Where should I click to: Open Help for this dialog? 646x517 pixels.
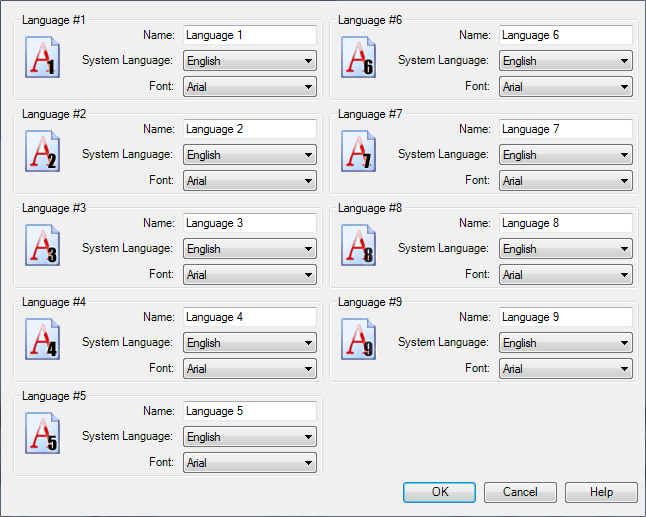[601, 492]
